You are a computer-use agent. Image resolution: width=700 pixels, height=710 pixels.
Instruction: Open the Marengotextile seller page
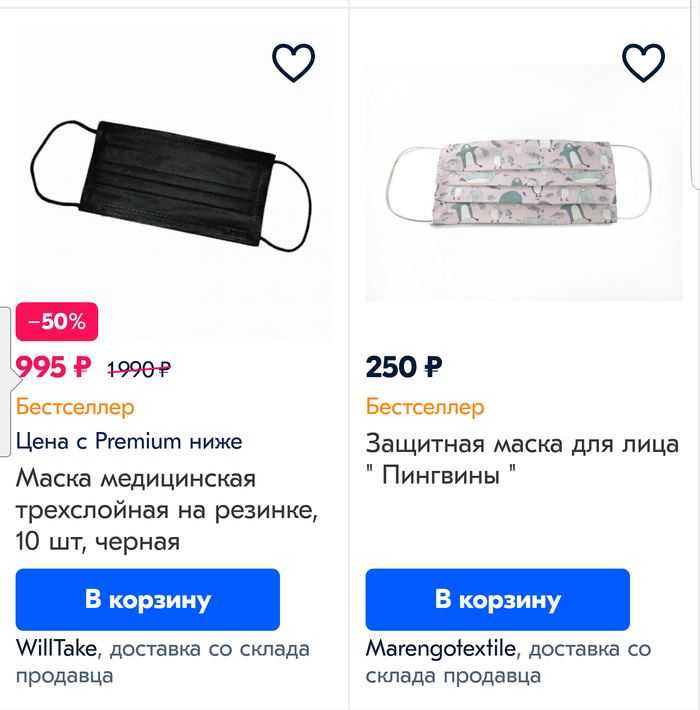coord(441,649)
